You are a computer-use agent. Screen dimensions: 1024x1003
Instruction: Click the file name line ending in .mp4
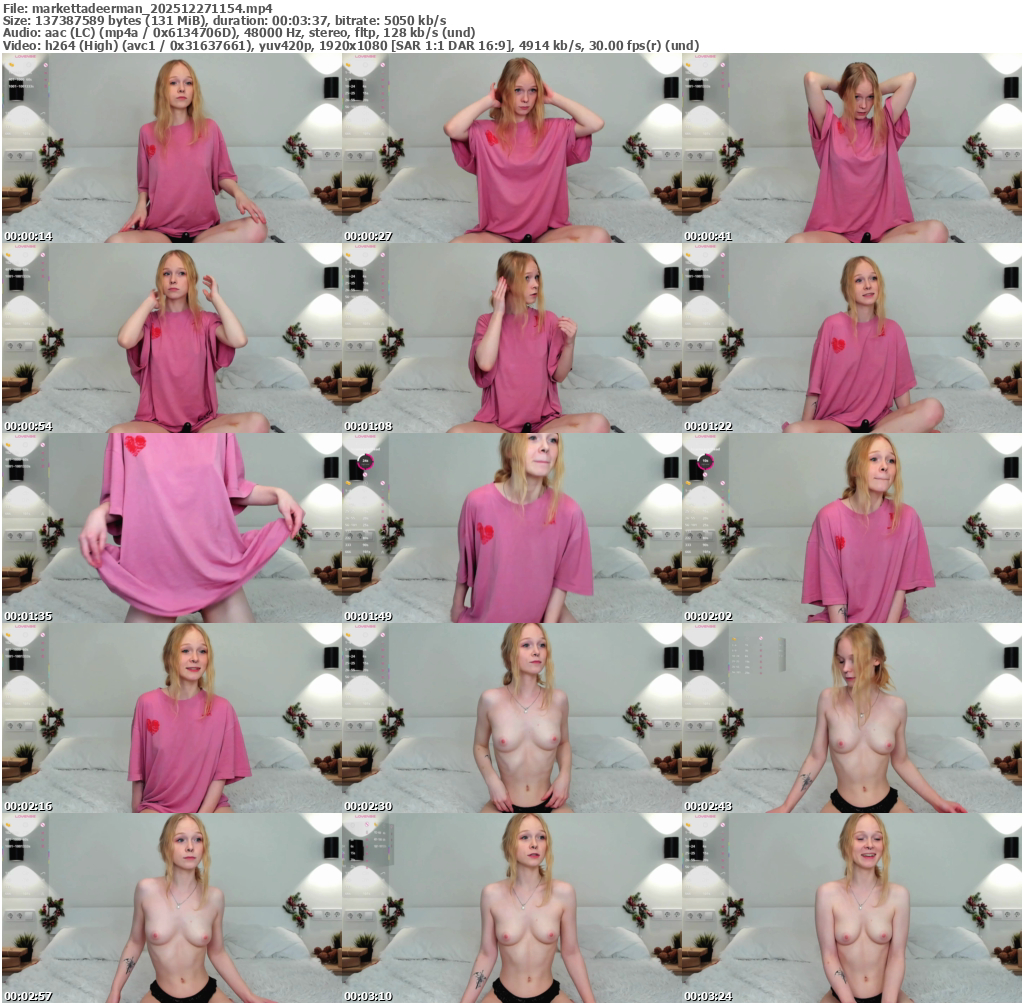(138, 8)
